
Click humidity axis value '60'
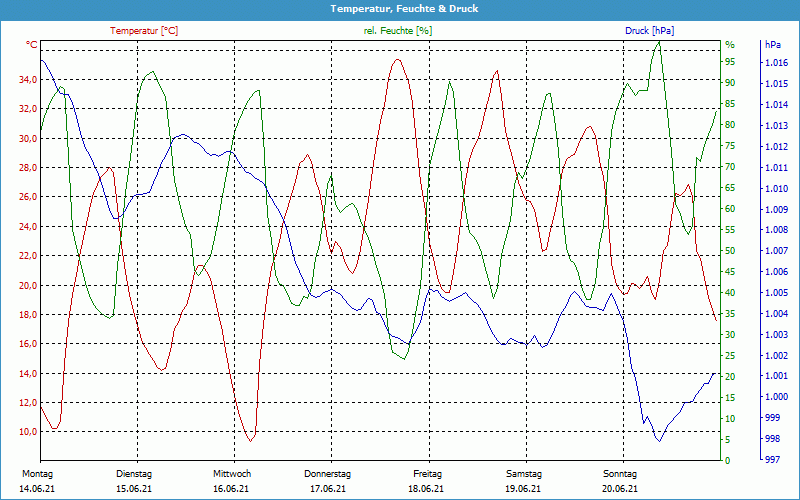(x=730, y=209)
